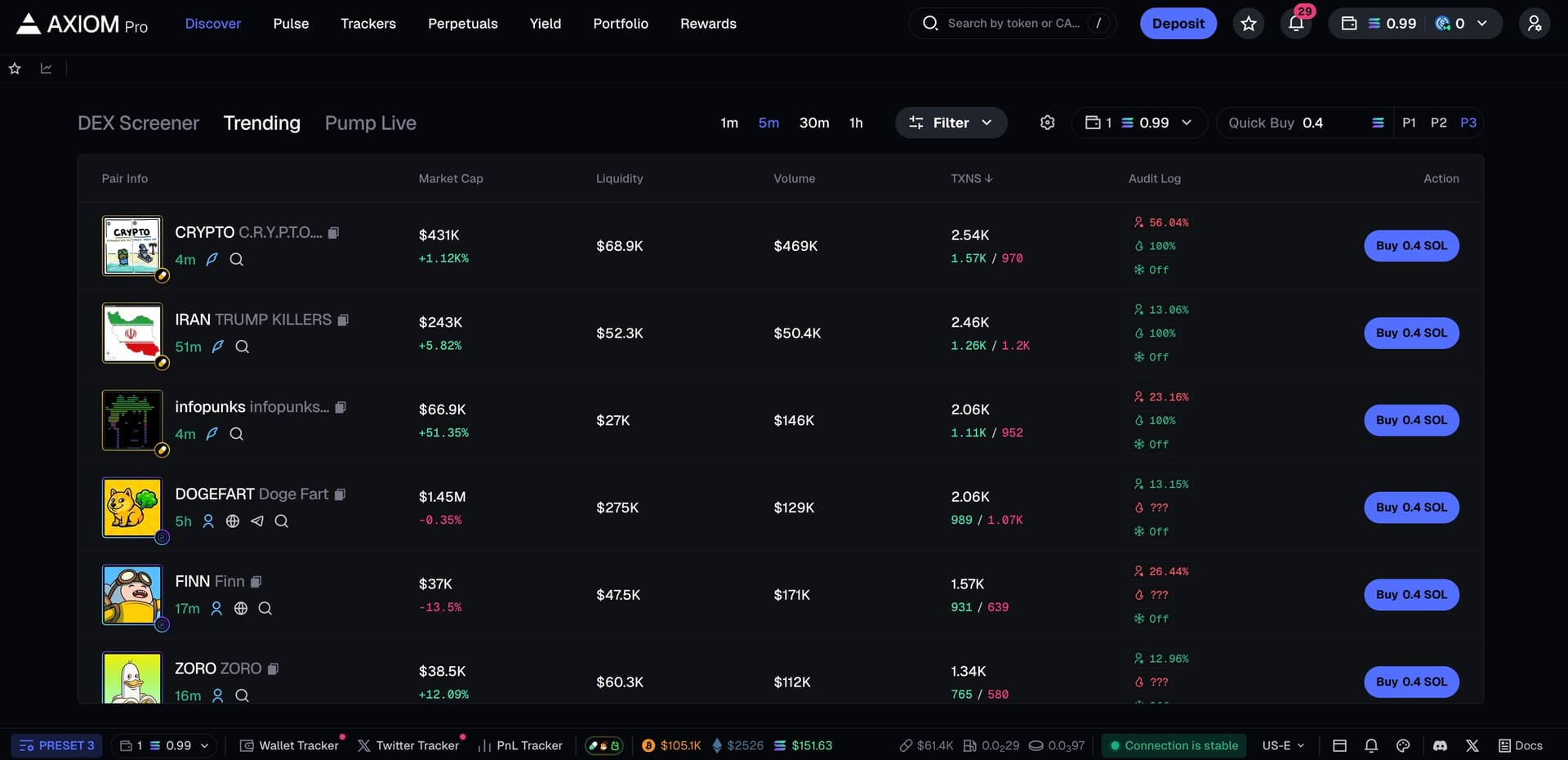Buy 0.4 SOL of CRYPTO
Viewport: 1568px width, 760px height.
1411,246
